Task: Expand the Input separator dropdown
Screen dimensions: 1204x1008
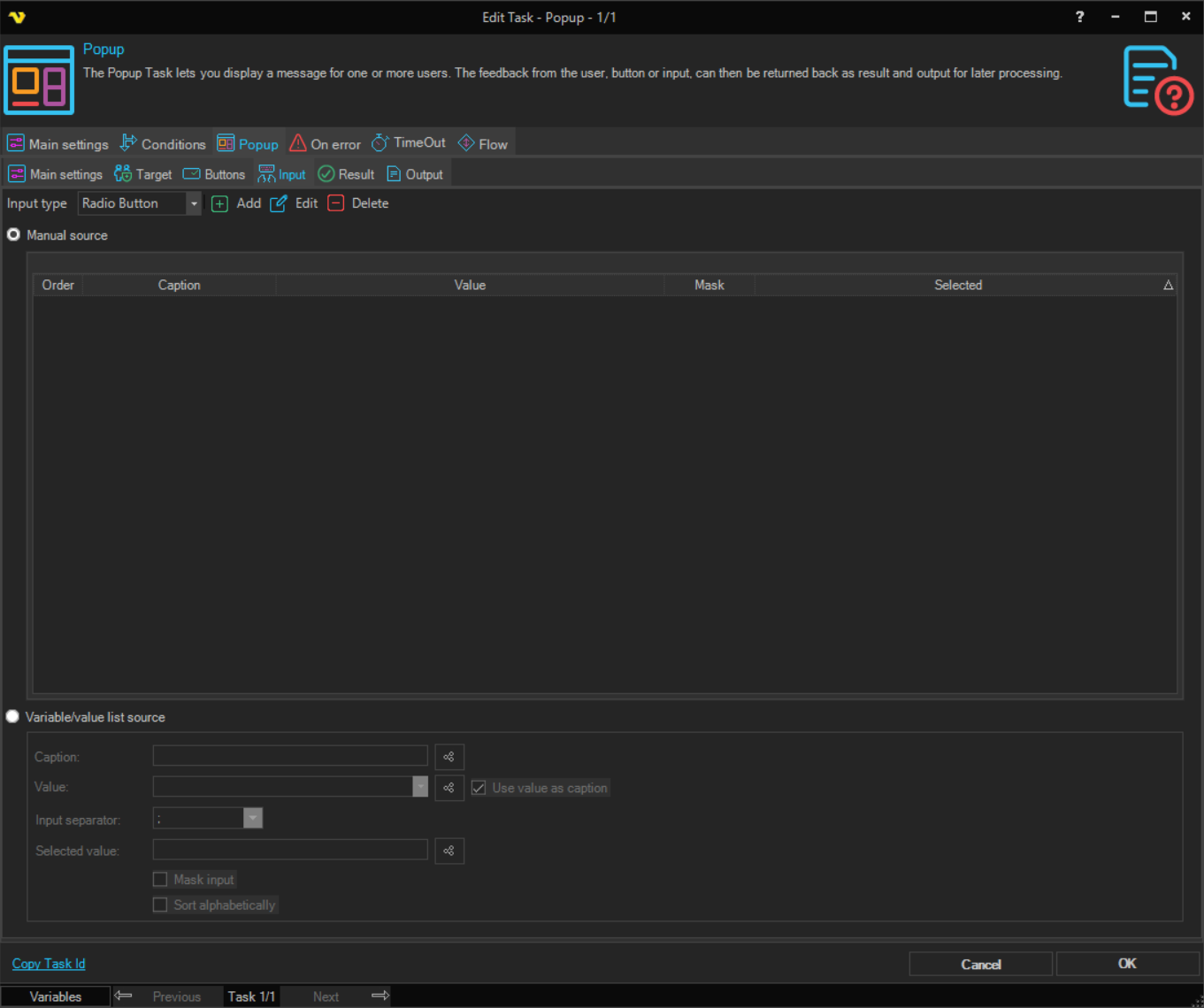Action: [253, 819]
